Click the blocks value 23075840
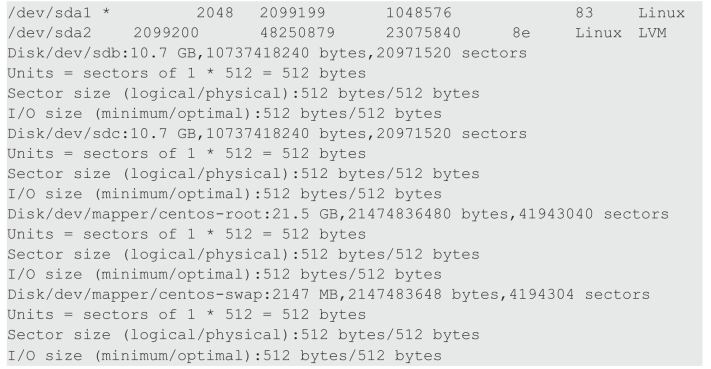The width and height of the screenshot is (711, 369). pyautogui.click(x=423, y=33)
